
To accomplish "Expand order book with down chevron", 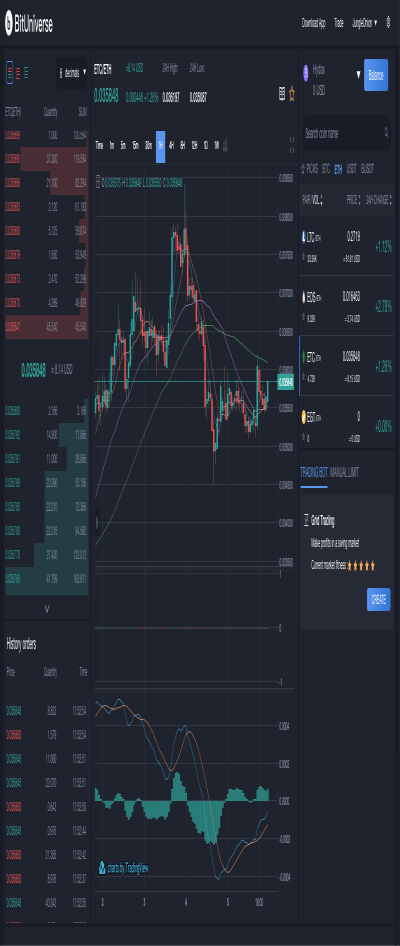I will 47,609.
